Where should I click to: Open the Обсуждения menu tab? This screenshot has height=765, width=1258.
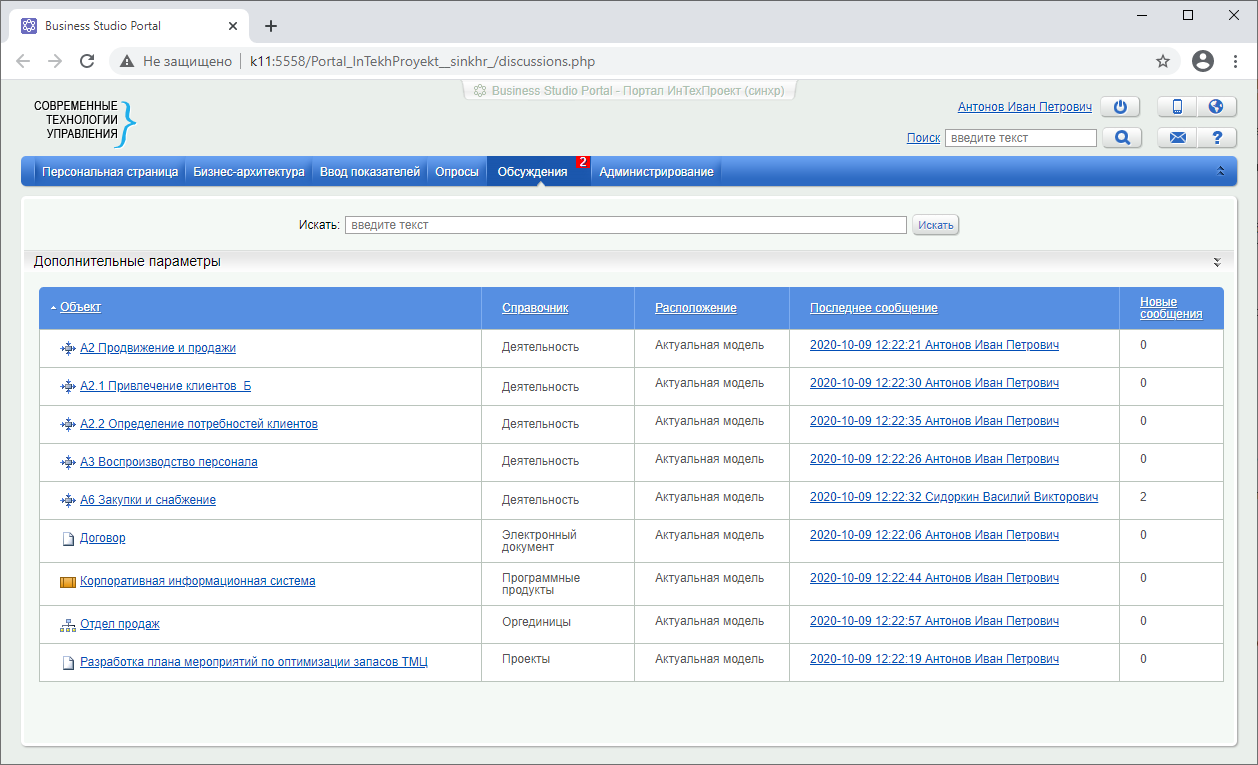pyautogui.click(x=532, y=172)
